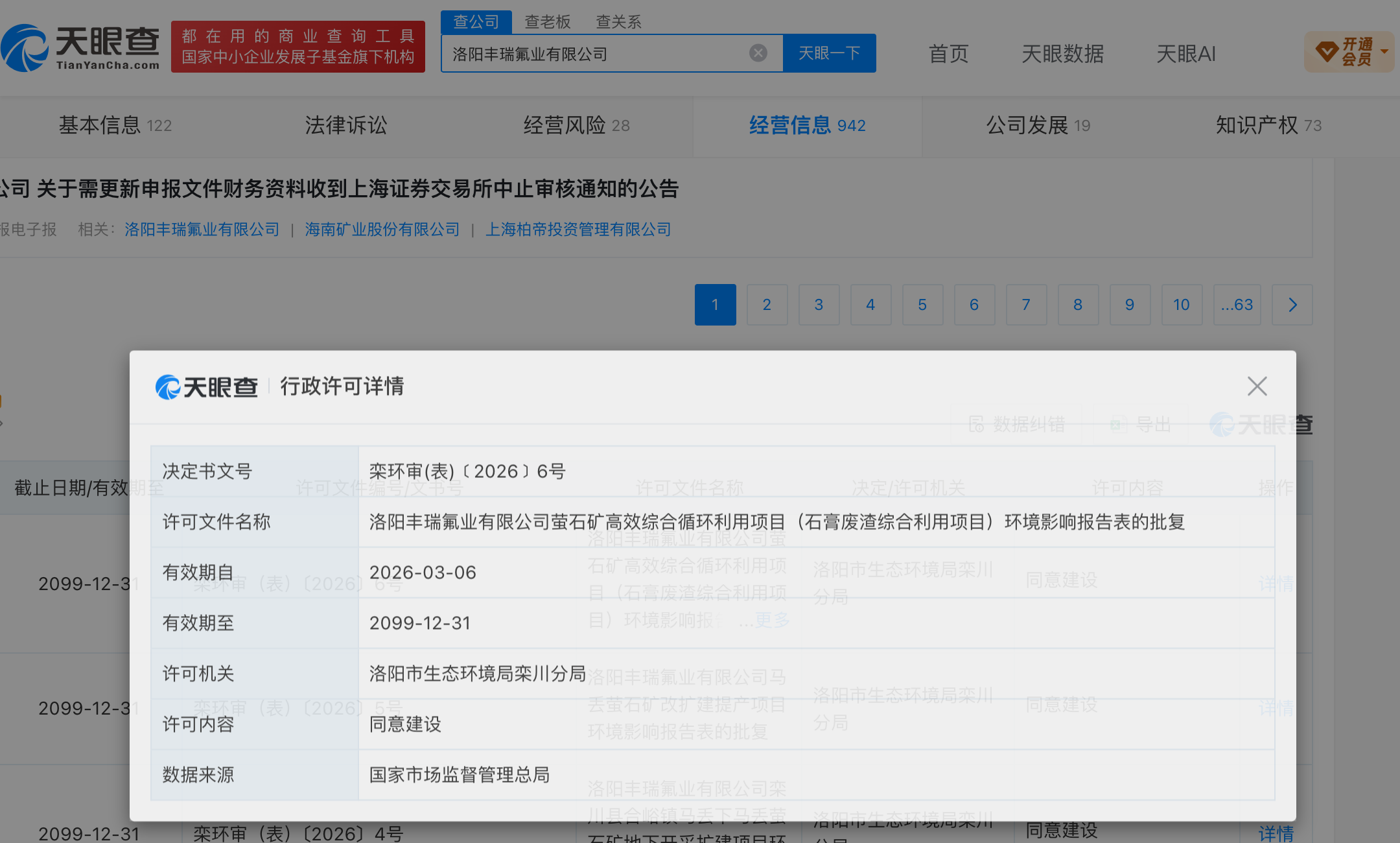Go to pagination page 5
The height and width of the screenshot is (843, 1400).
(x=922, y=305)
